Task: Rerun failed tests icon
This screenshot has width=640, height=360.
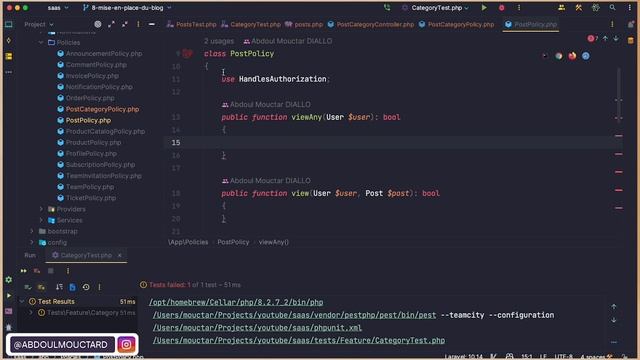Action: tap(37, 271)
